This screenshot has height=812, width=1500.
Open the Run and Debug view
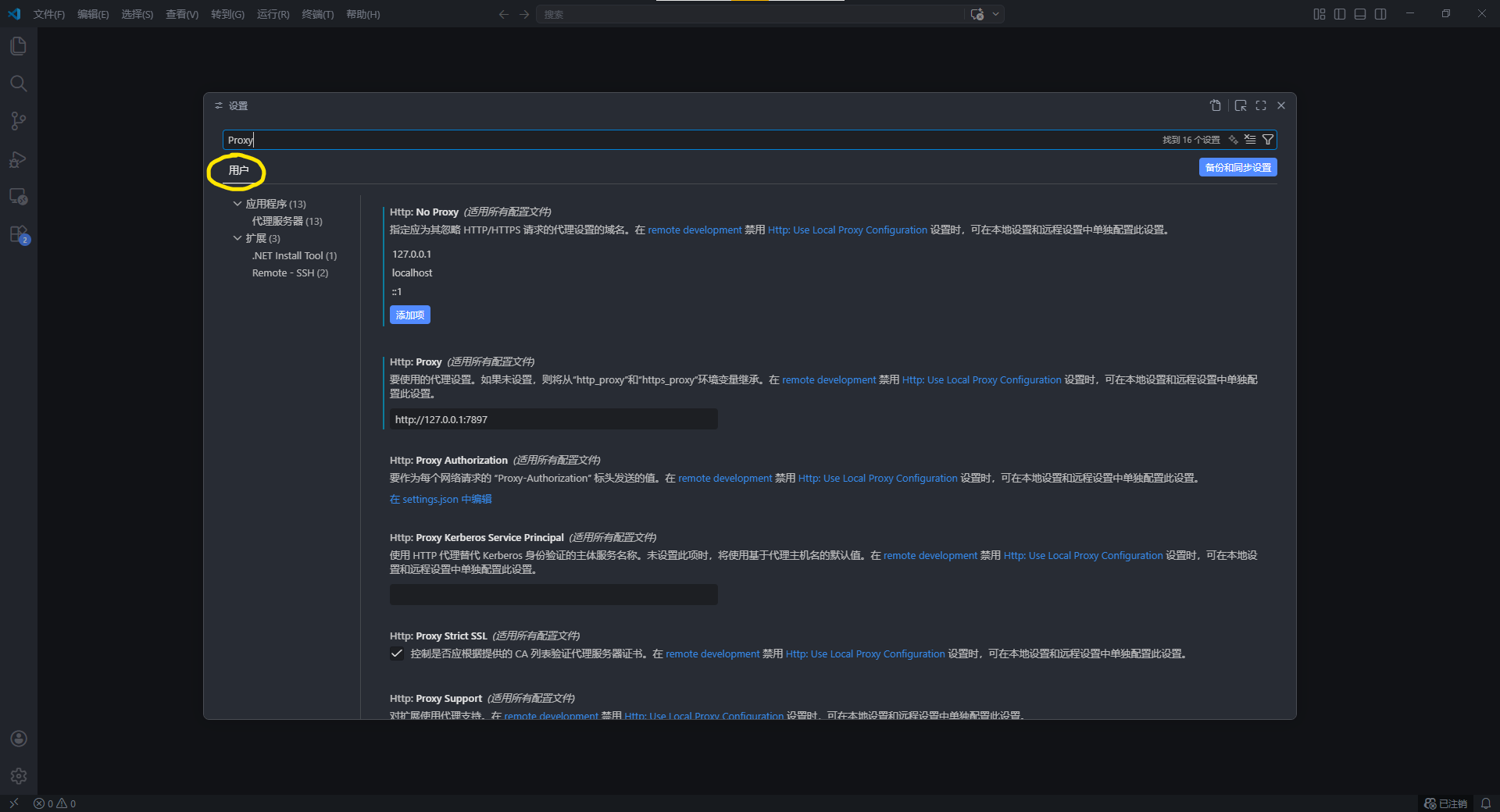pos(19,159)
